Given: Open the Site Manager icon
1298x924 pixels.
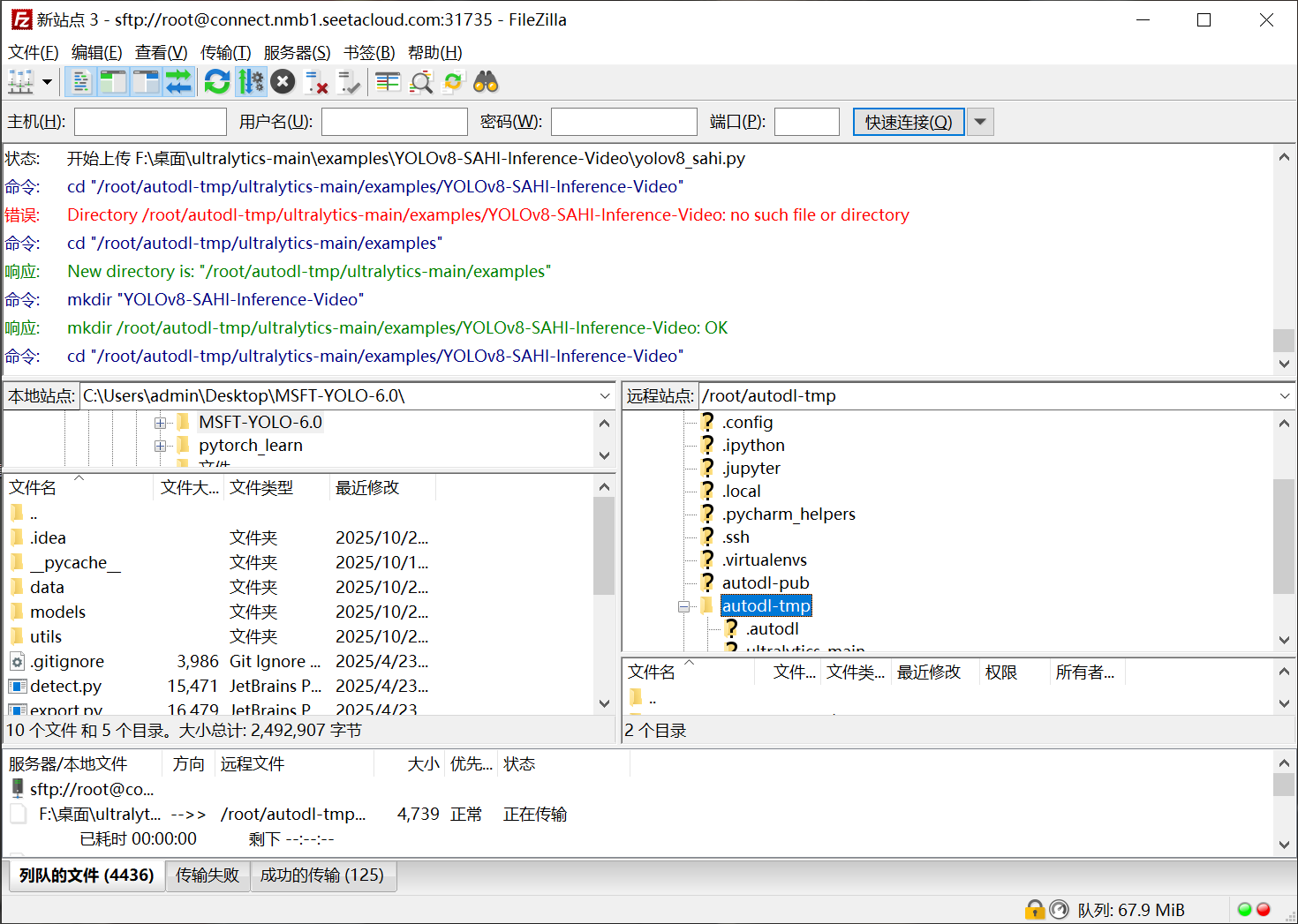Looking at the screenshot, I should (20, 82).
